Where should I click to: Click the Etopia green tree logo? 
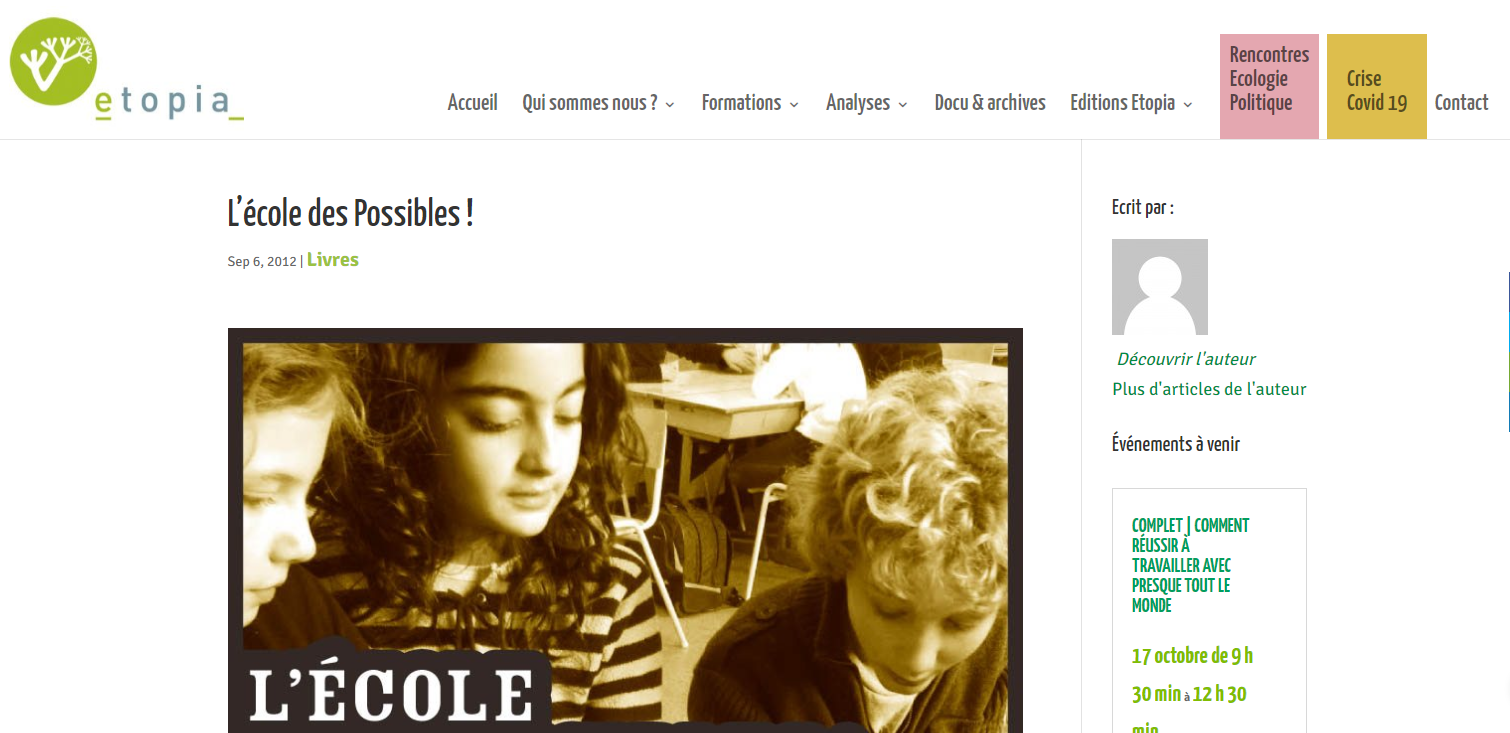(x=53, y=62)
